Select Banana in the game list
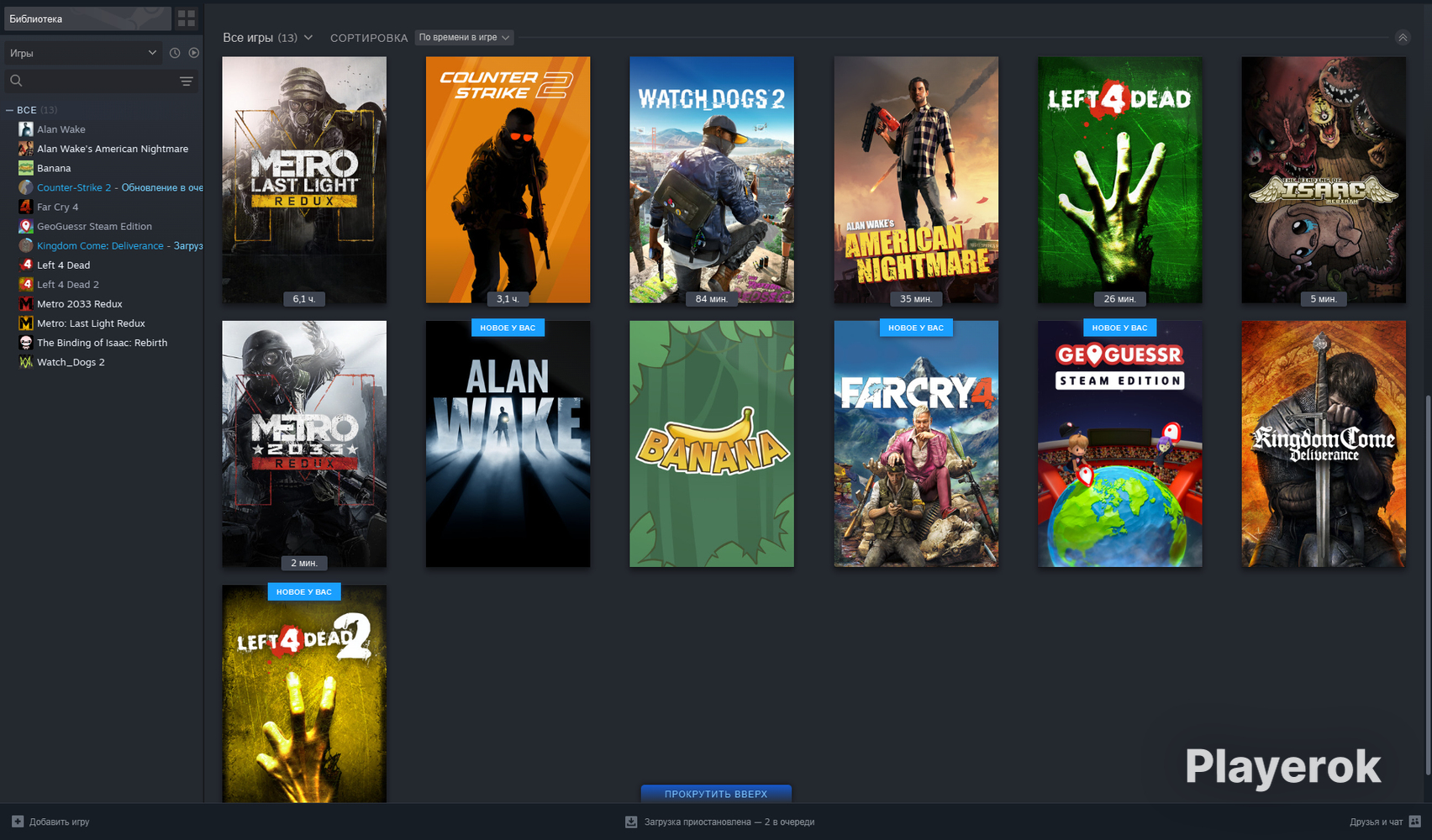Screen dimensions: 1432x840 click(54, 168)
